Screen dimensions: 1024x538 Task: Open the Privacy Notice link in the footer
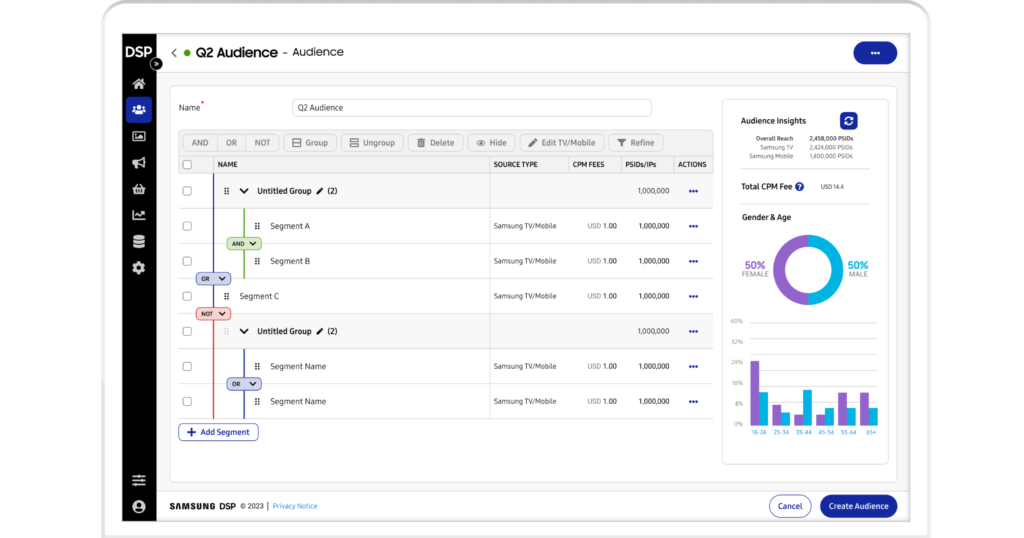click(295, 506)
